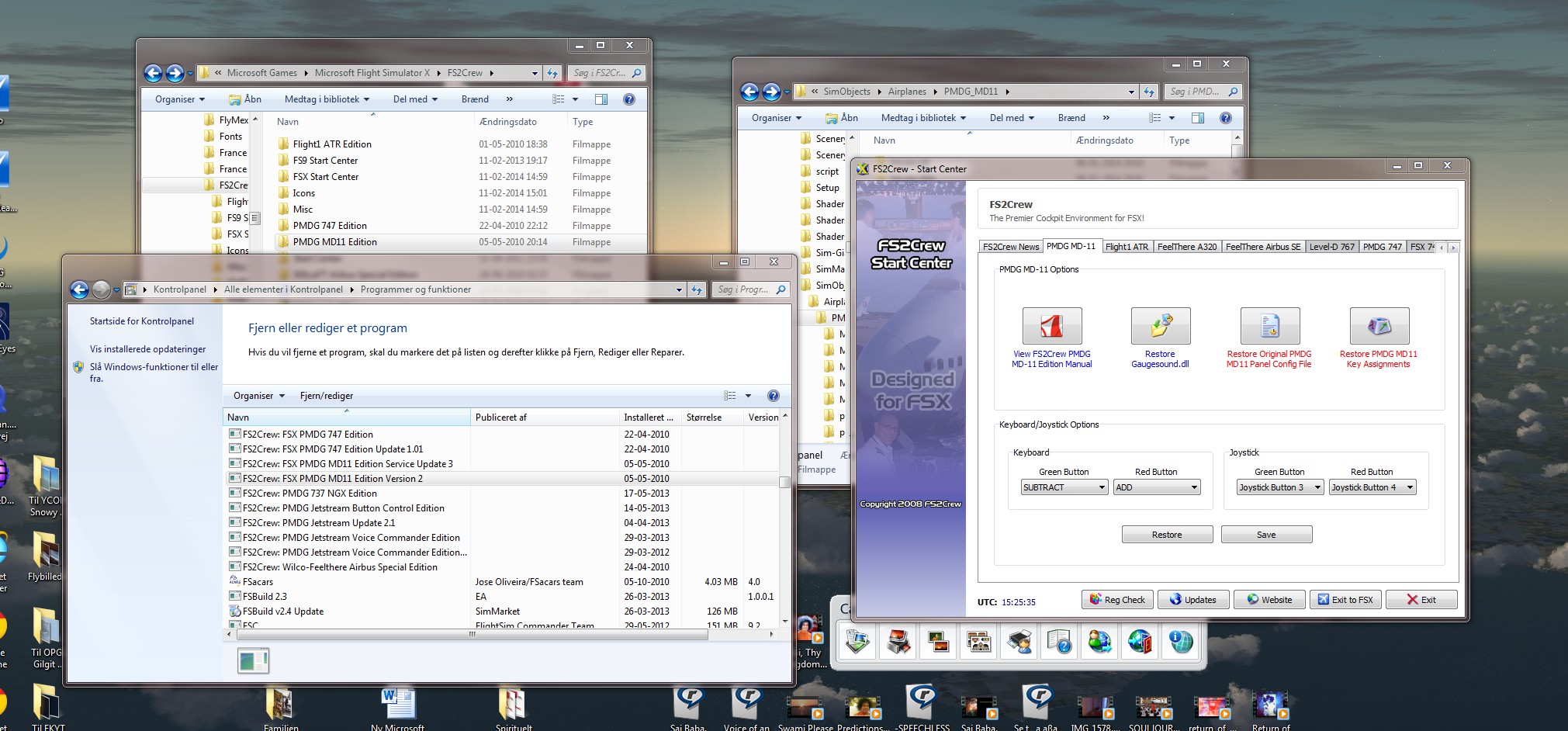1568x731 pixels.
Task: Click the Exit to FSX button
Action: (x=1346, y=600)
